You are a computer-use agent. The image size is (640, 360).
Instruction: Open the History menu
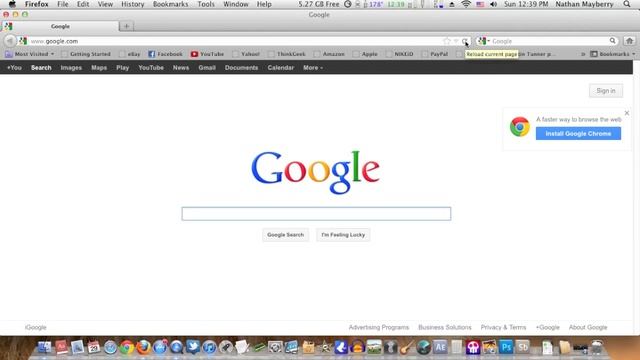click(x=133, y=4)
